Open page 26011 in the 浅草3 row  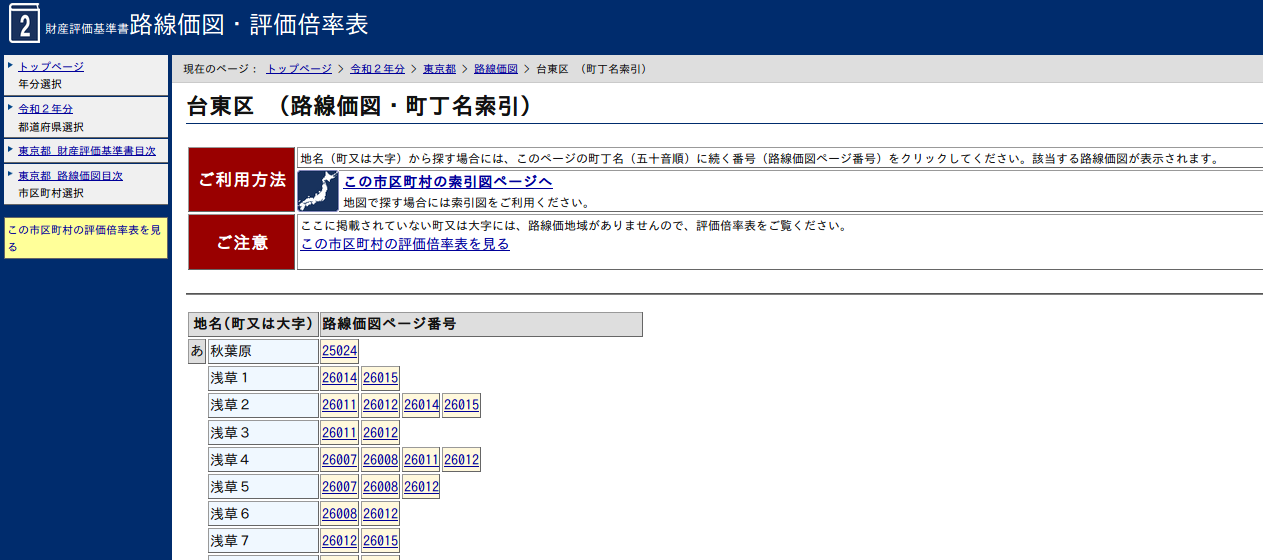[339, 432]
